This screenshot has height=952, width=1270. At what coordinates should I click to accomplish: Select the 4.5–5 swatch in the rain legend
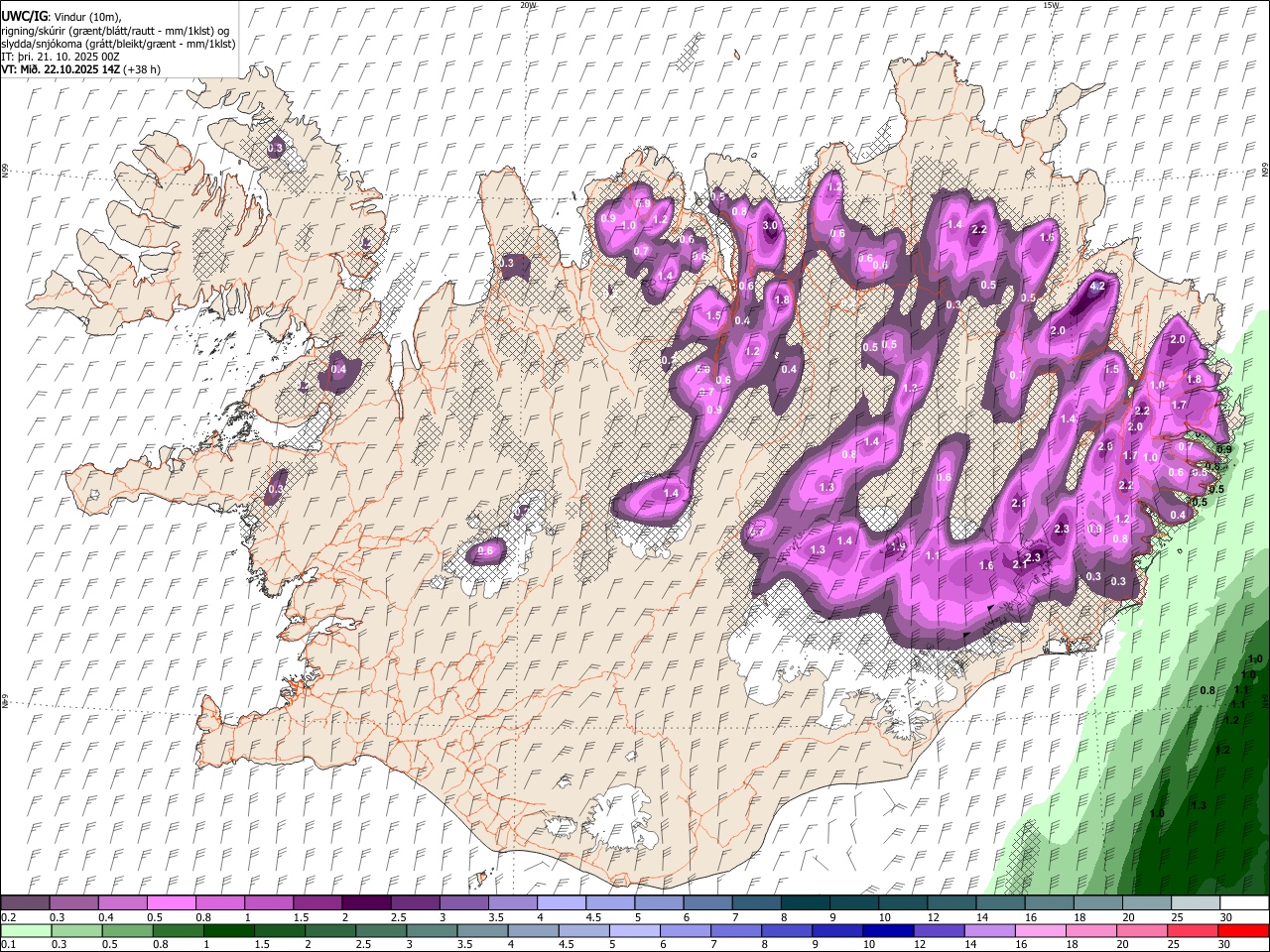583,930
